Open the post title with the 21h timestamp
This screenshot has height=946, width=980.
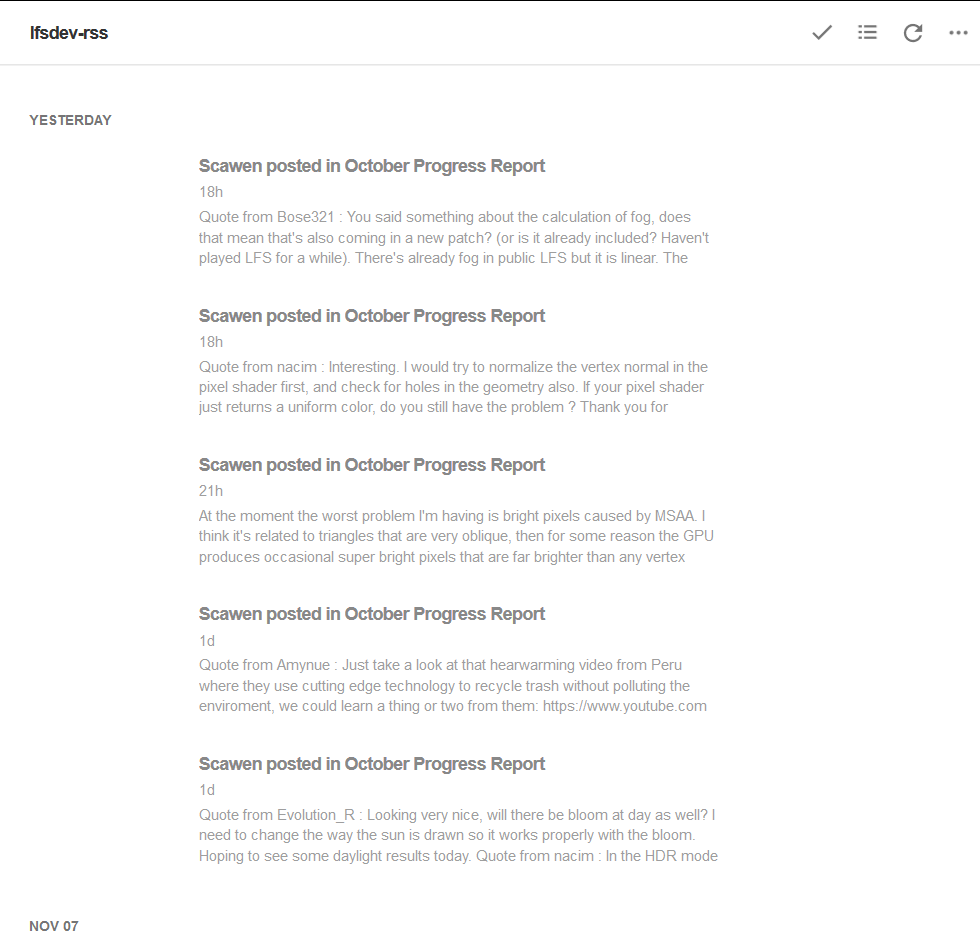point(372,465)
